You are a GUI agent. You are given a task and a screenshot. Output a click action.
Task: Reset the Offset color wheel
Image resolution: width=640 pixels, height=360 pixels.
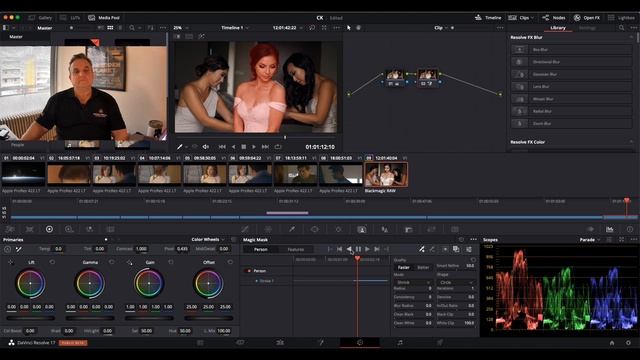pyautogui.click(x=230, y=262)
